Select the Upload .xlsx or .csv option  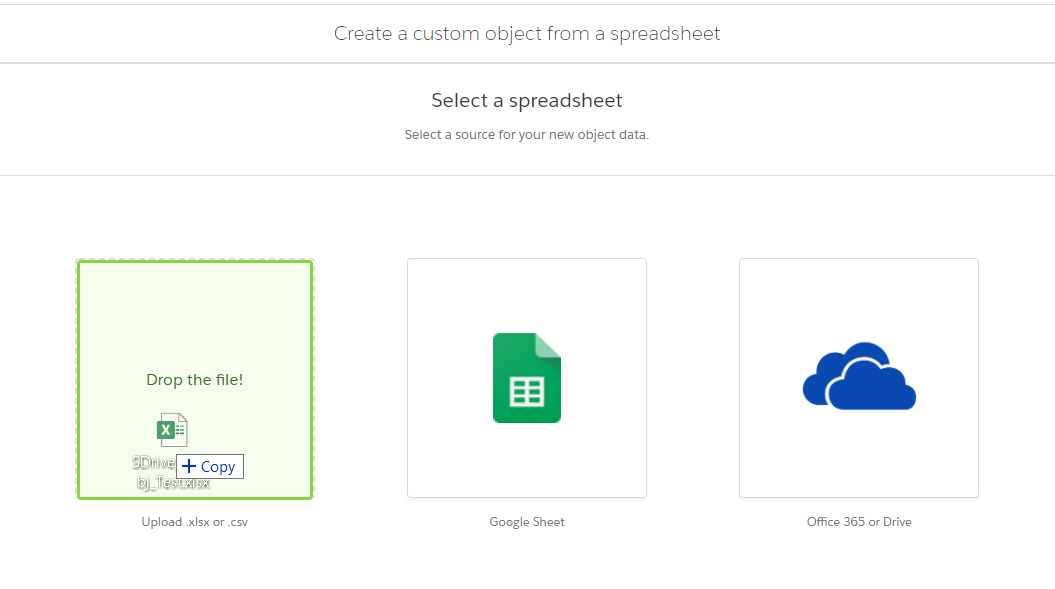click(x=195, y=378)
